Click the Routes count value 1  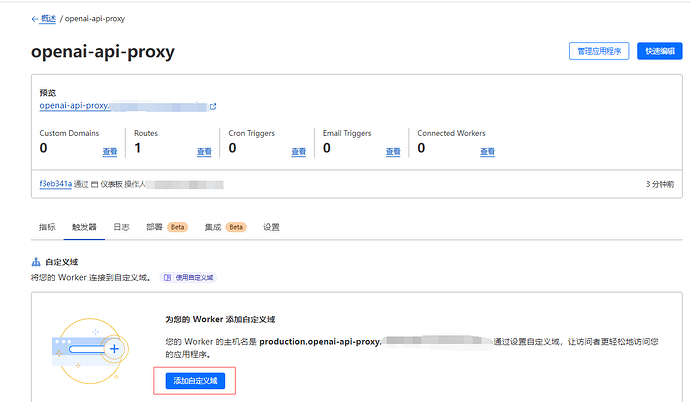tap(138, 148)
